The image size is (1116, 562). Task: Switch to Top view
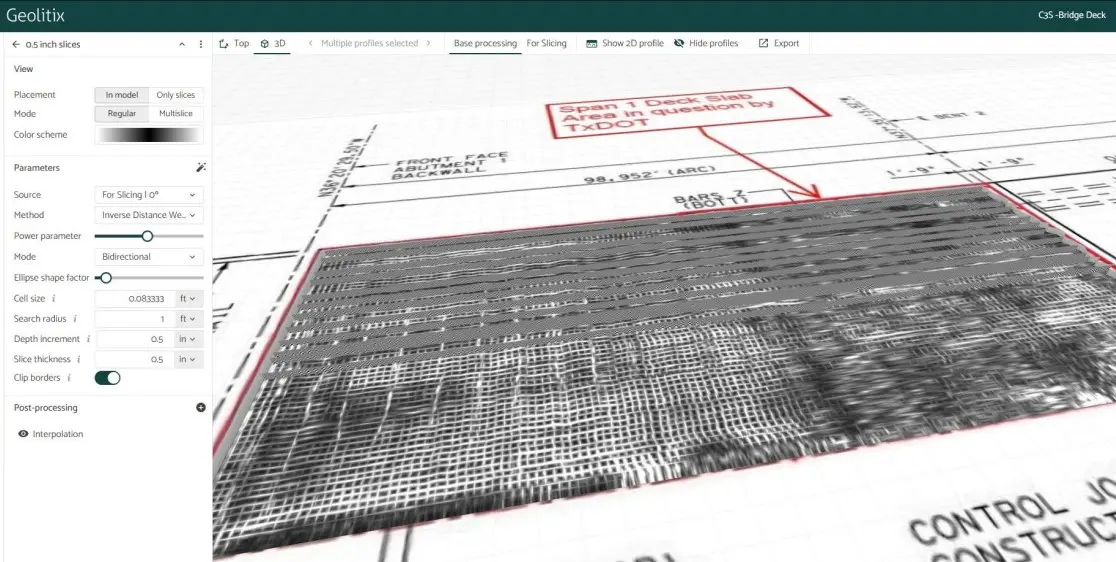tap(234, 43)
